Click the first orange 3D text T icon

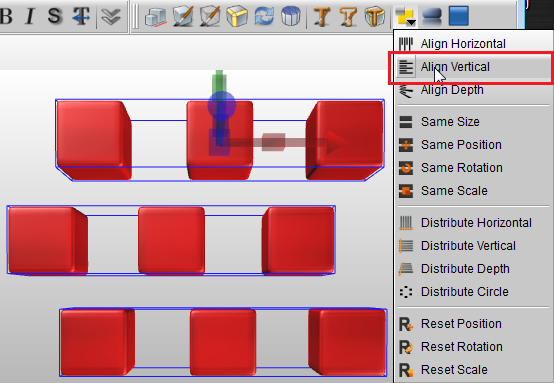coord(322,16)
